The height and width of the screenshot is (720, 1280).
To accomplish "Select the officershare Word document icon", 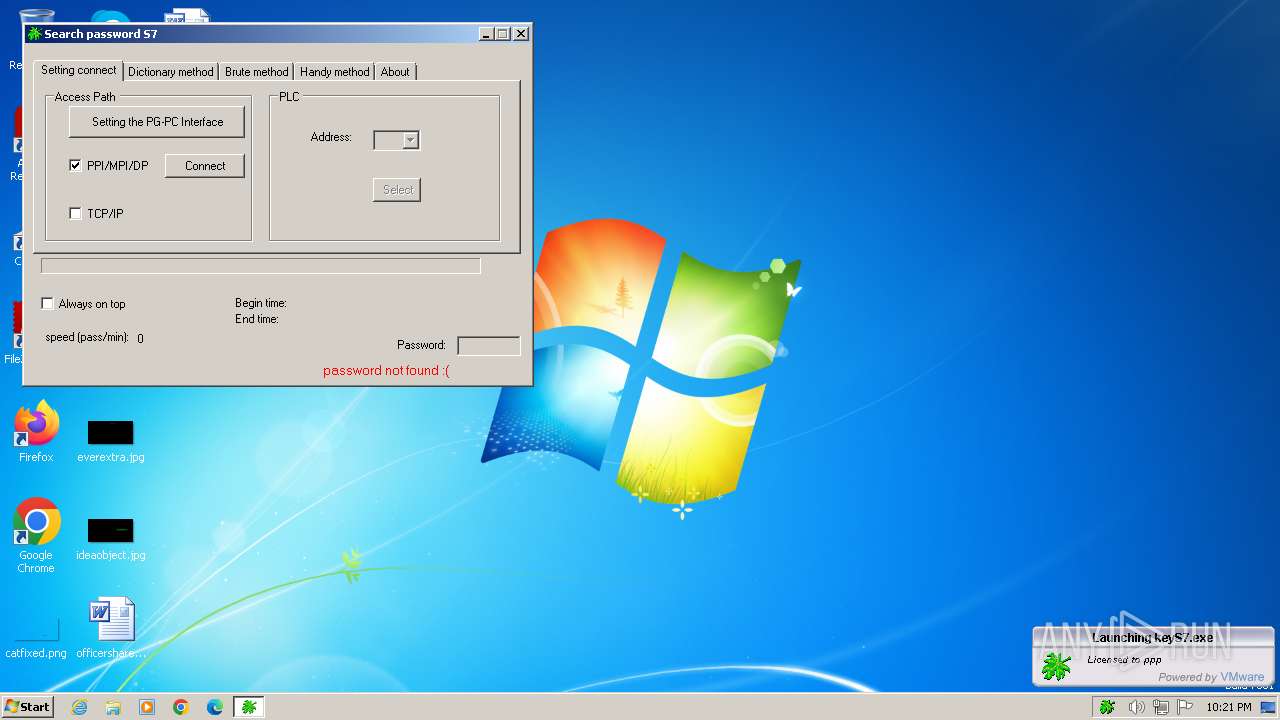I will click(111, 628).
